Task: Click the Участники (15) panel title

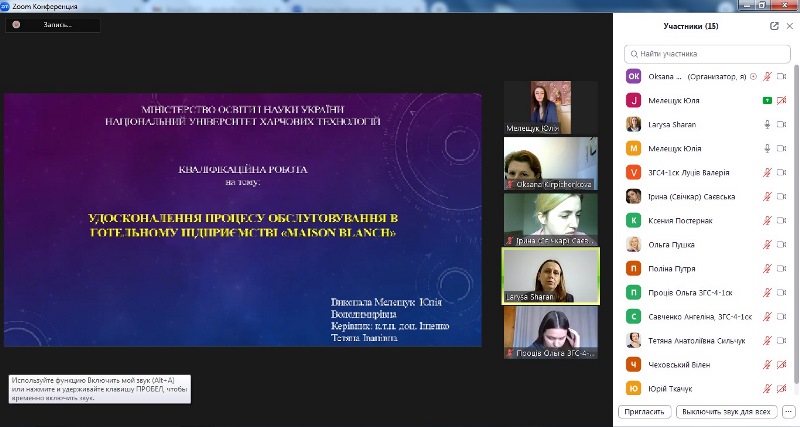Action: [691, 26]
